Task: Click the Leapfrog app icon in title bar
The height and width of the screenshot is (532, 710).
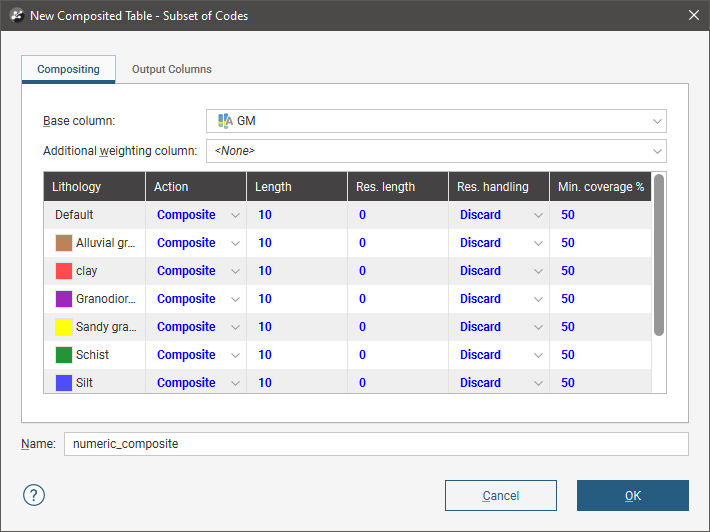Action: pyautogui.click(x=14, y=15)
